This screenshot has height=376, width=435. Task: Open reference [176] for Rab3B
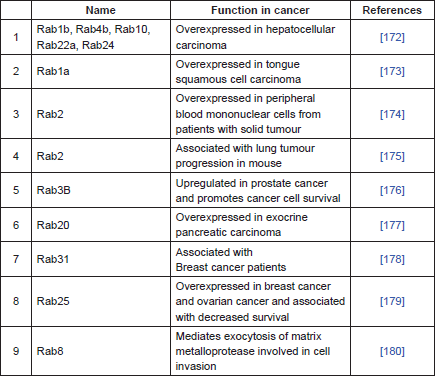(392, 190)
